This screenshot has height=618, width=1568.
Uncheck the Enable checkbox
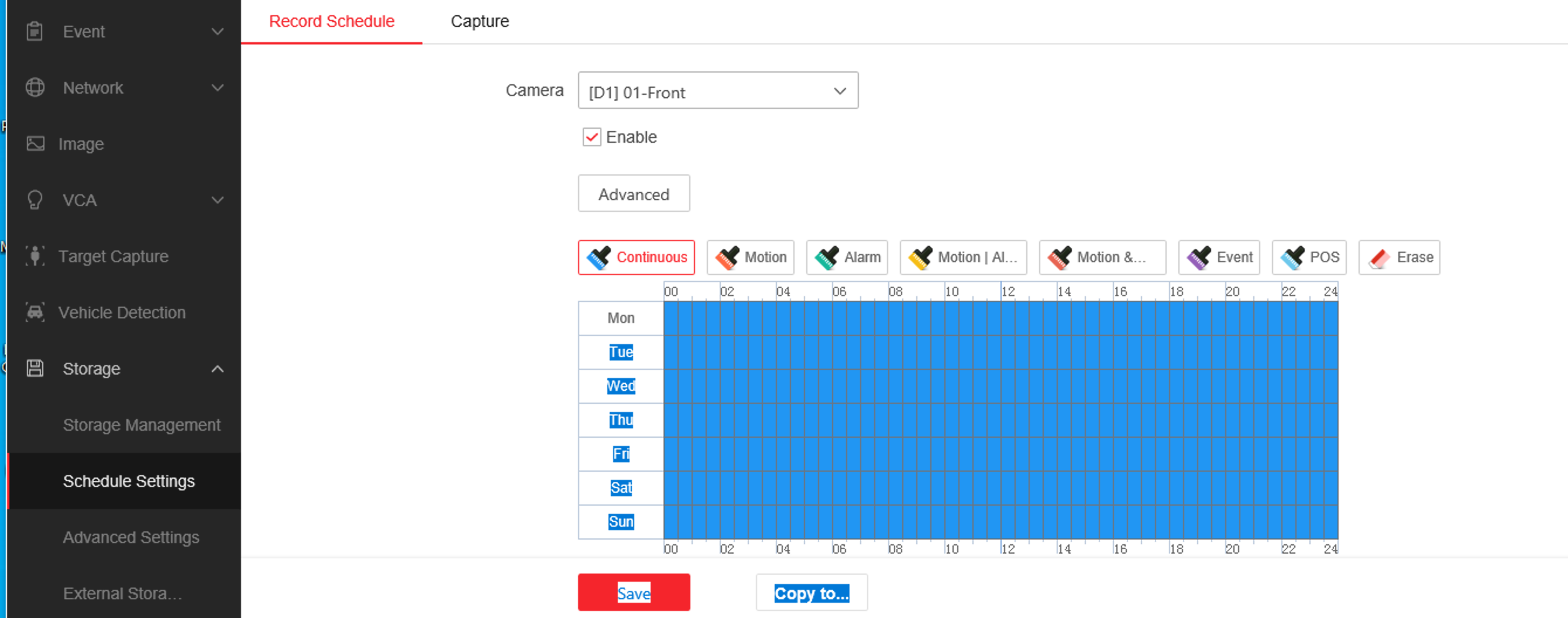592,137
